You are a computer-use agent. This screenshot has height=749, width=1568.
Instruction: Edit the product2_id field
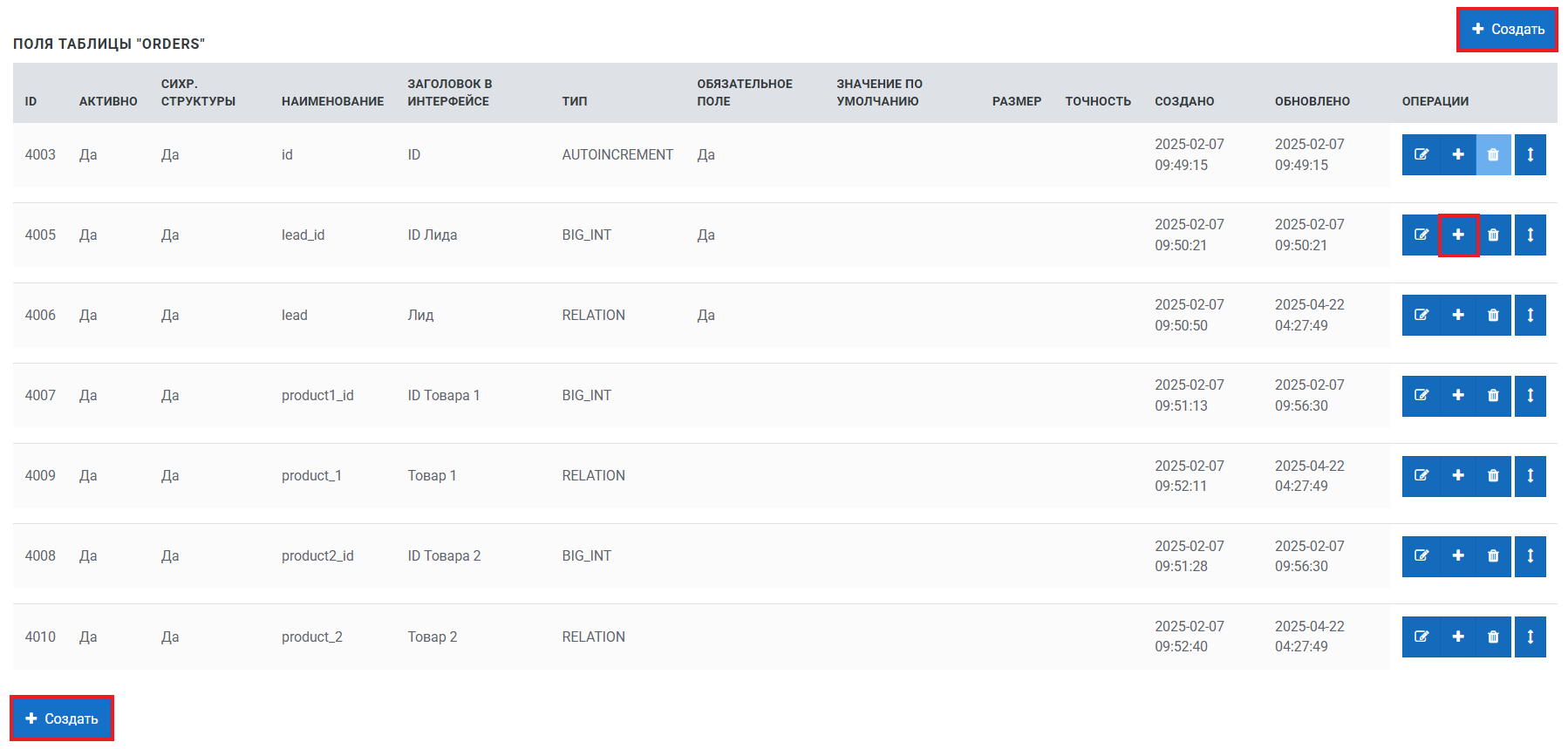tap(1421, 556)
